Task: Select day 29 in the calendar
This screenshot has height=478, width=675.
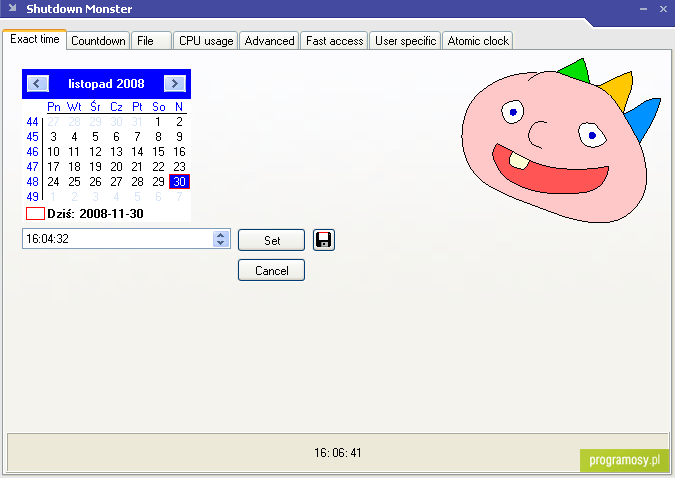Action: click(158, 182)
